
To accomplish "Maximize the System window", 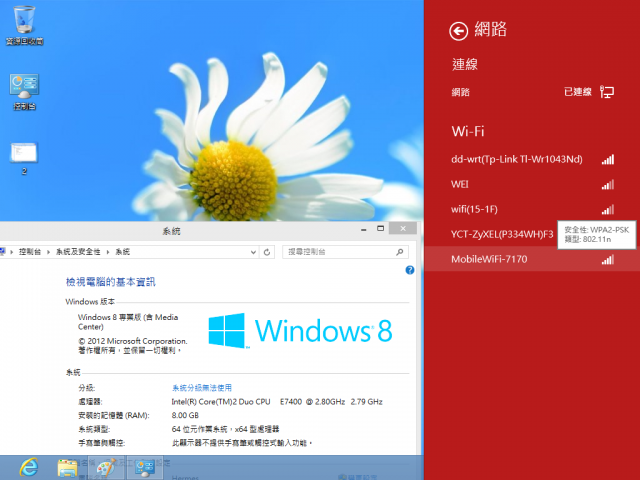I will 380,229.
